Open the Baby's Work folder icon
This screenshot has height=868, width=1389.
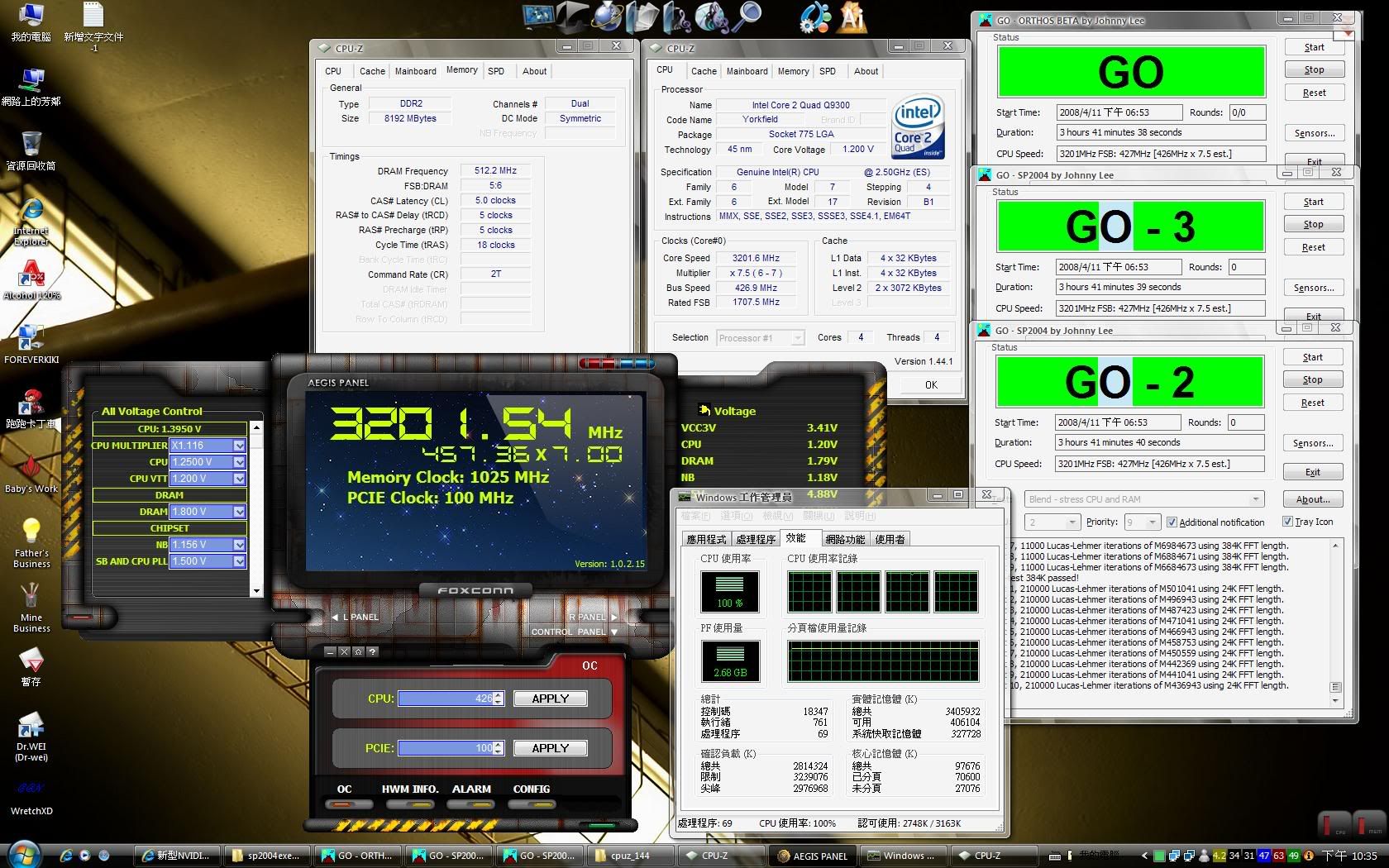31,475
